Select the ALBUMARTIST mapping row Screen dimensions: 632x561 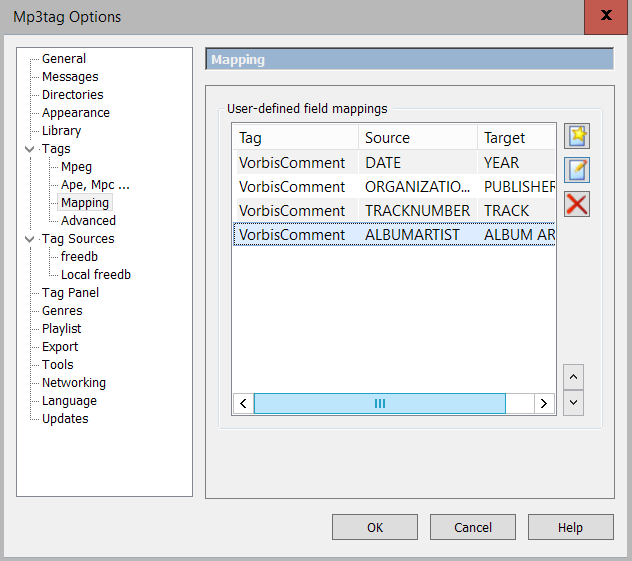point(394,235)
